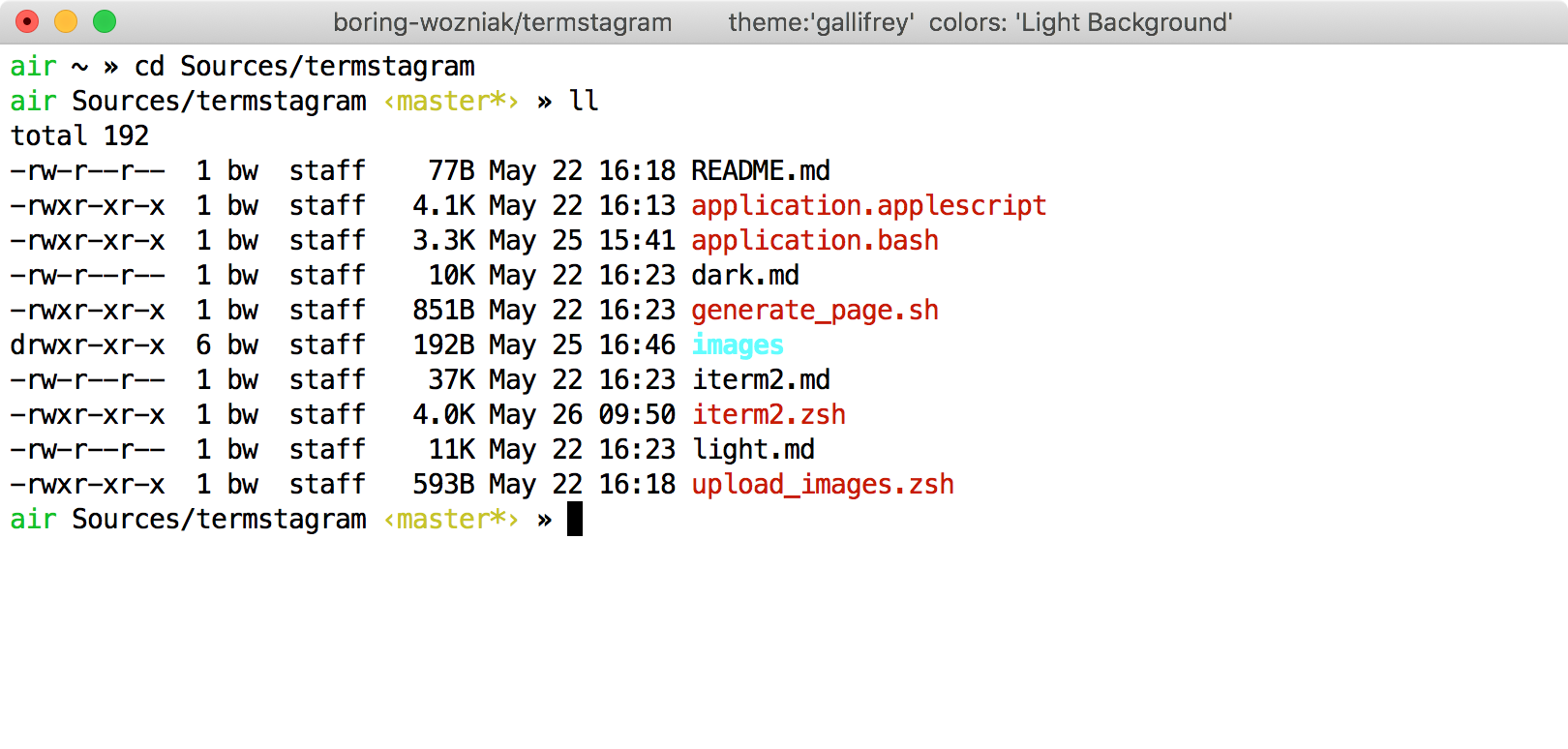Click the 'Light Background' text in title bar
Screen dimensions: 1568x749
pos(1123,22)
